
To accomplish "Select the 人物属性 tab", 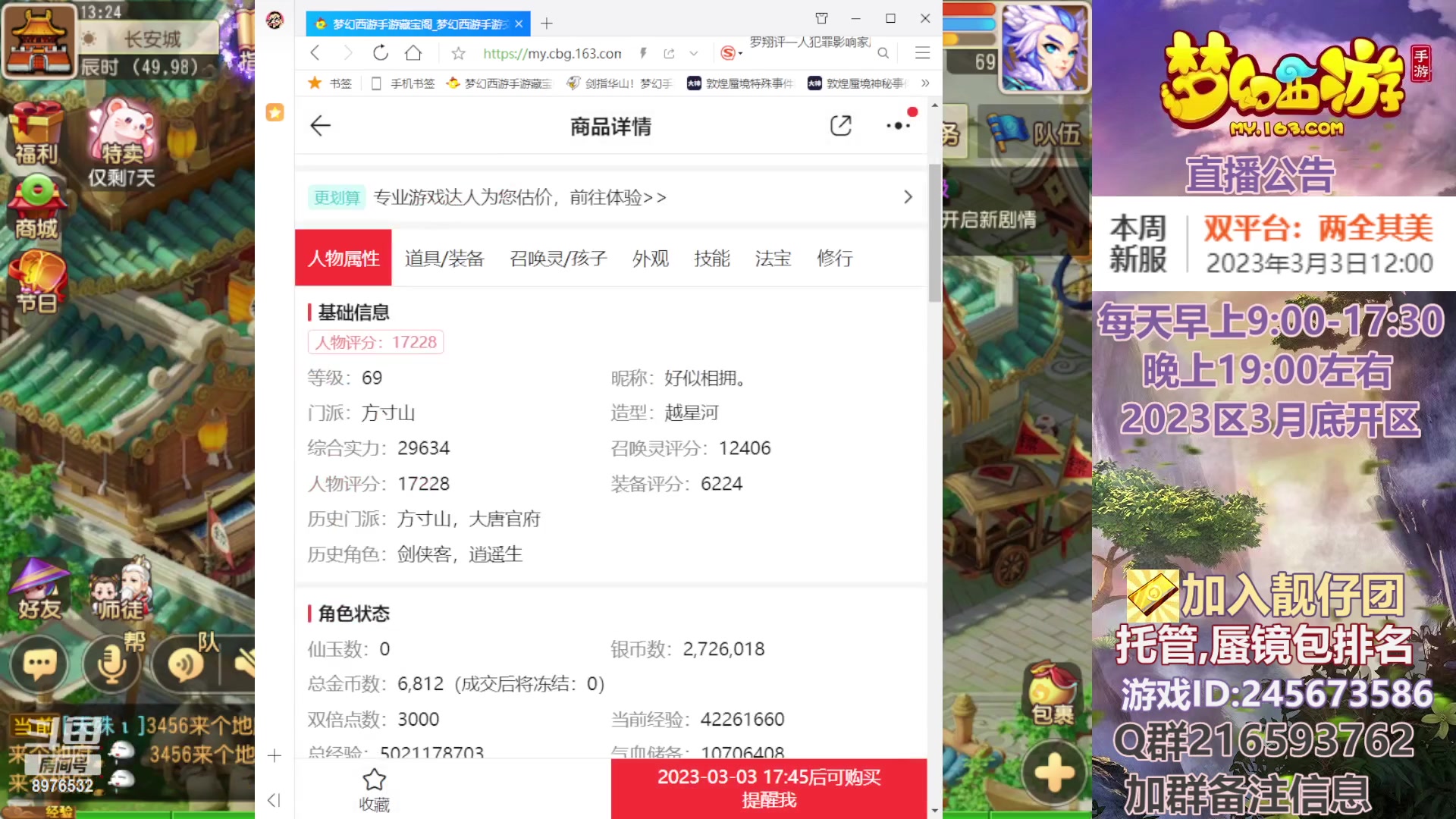I will pos(344,258).
